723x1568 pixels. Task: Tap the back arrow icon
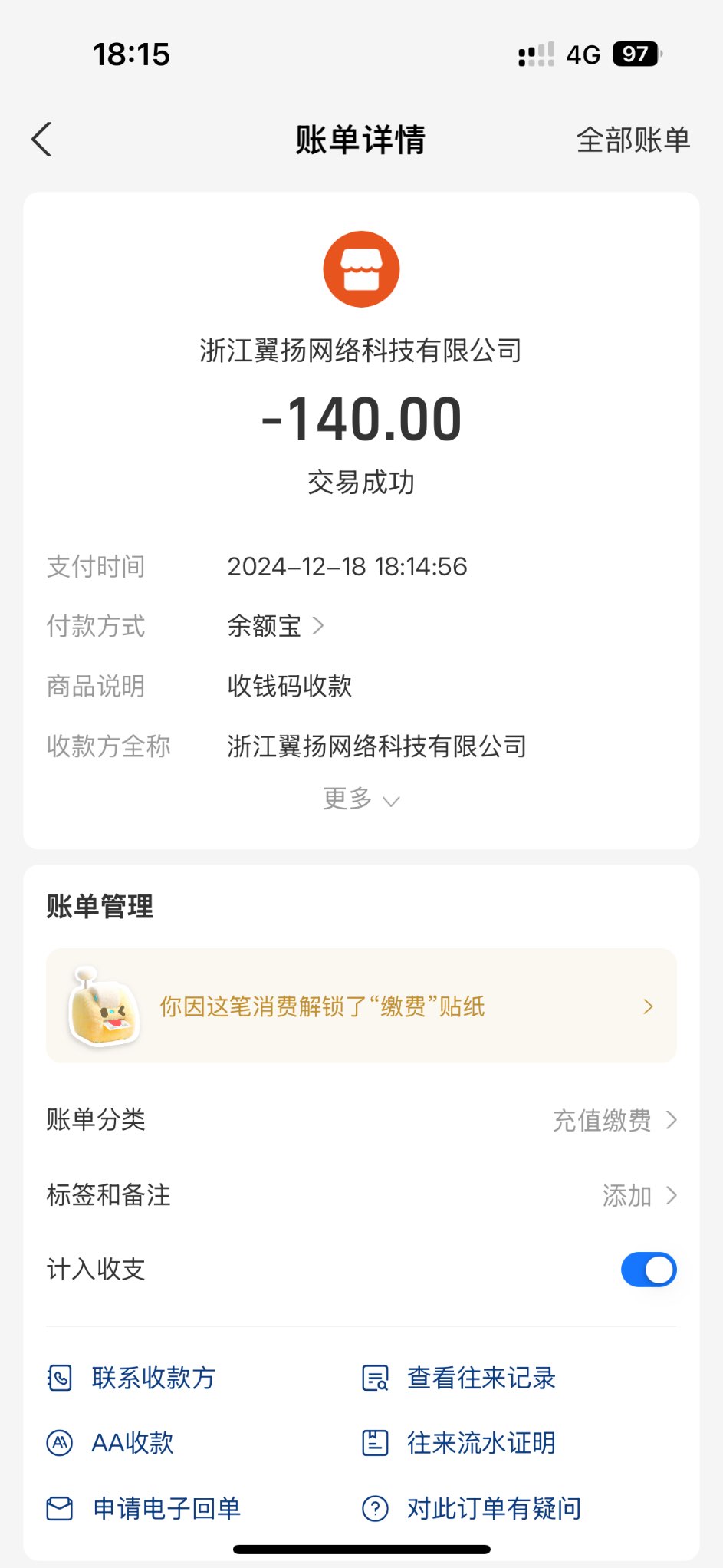(42, 140)
